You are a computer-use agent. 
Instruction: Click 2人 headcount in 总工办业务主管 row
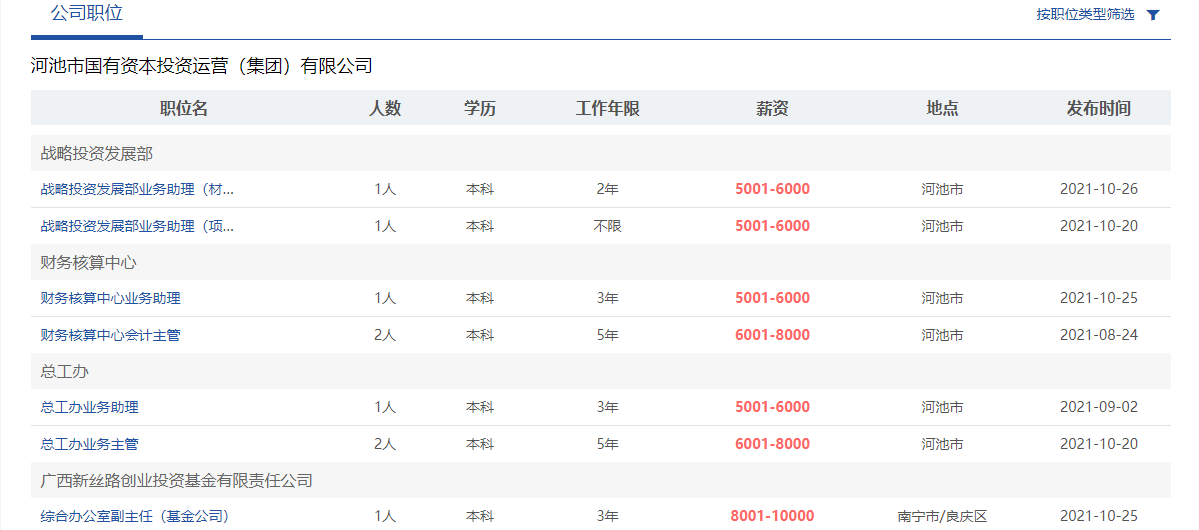(x=385, y=444)
